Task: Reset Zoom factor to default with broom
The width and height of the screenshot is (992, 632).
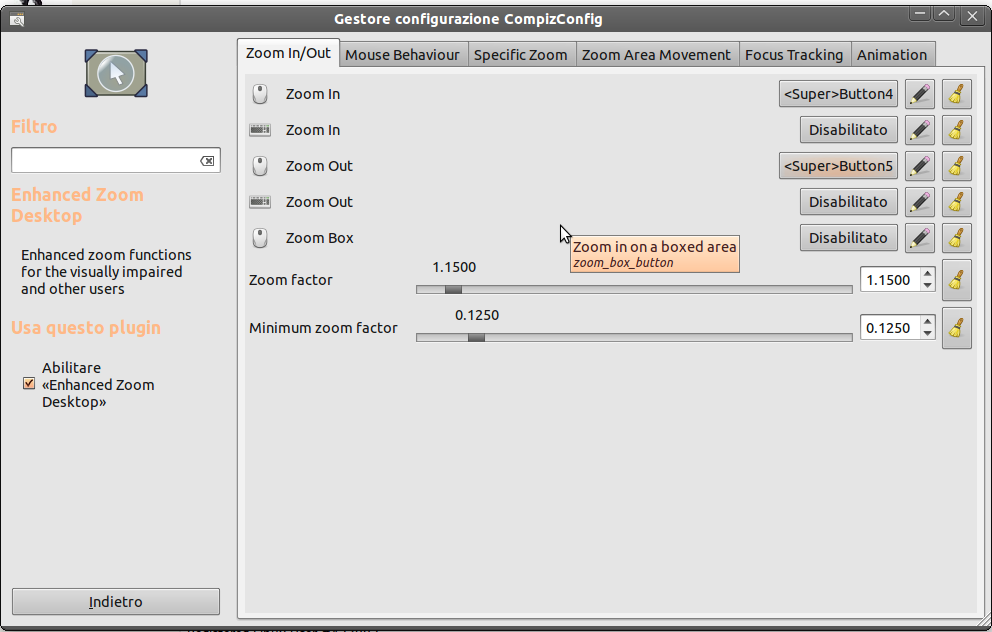Action: tap(957, 280)
